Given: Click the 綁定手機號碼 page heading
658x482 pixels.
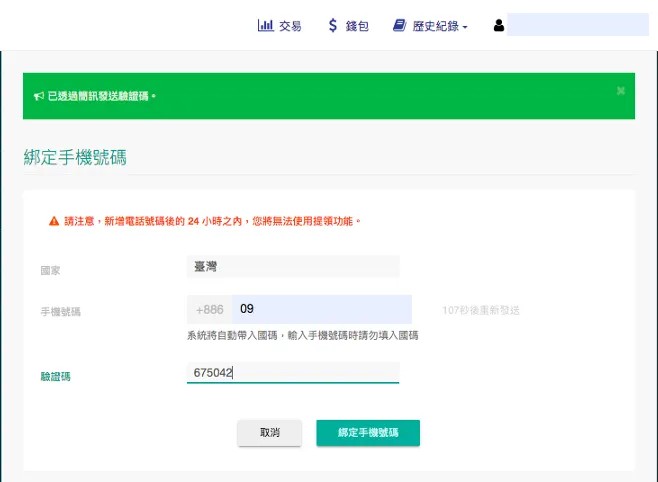Looking at the screenshot, I should [x=75, y=158].
